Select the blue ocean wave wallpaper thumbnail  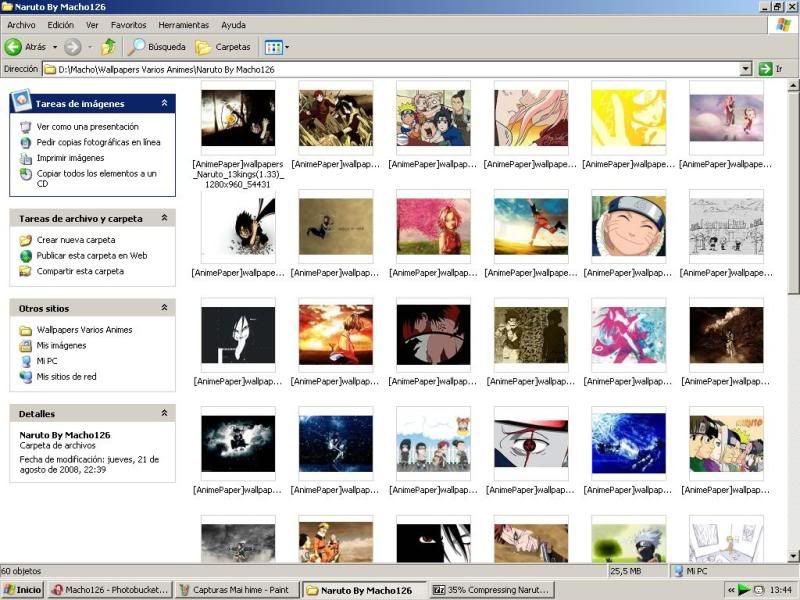pyautogui.click(x=629, y=443)
